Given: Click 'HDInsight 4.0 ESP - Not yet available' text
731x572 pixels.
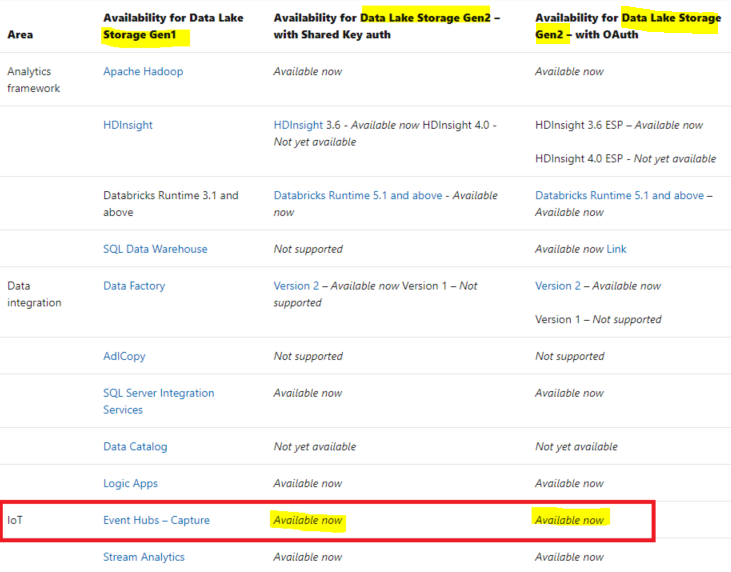Looking at the screenshot, I should [x=626, y=159].
